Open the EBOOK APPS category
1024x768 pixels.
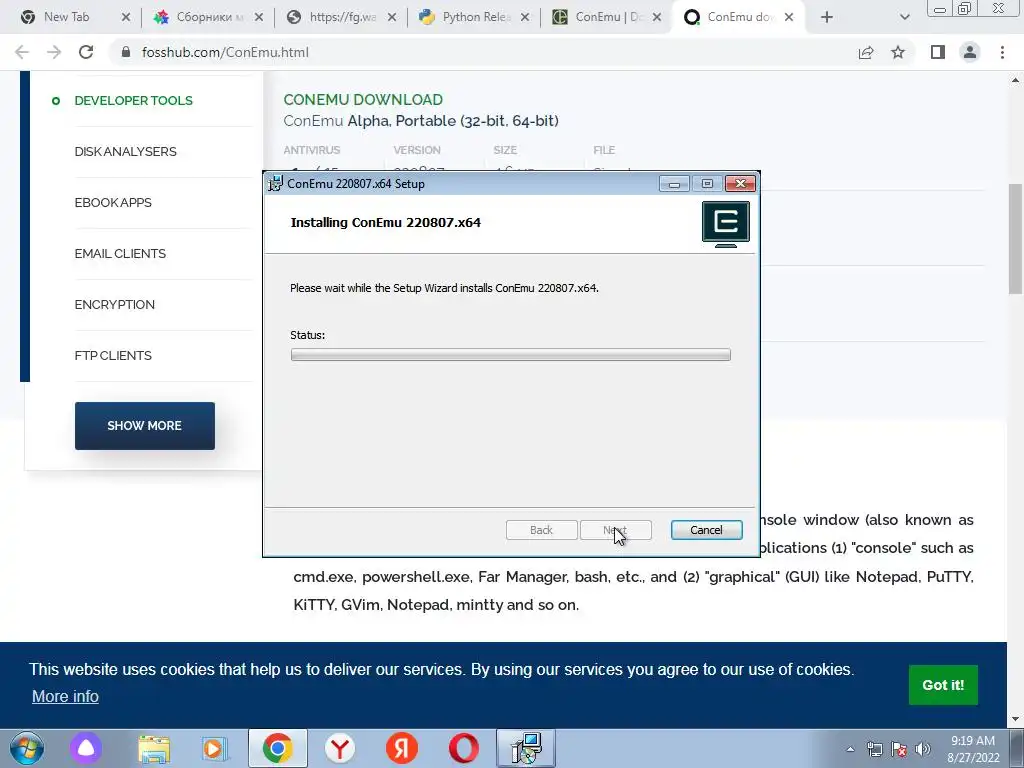(x=113, y=202)
